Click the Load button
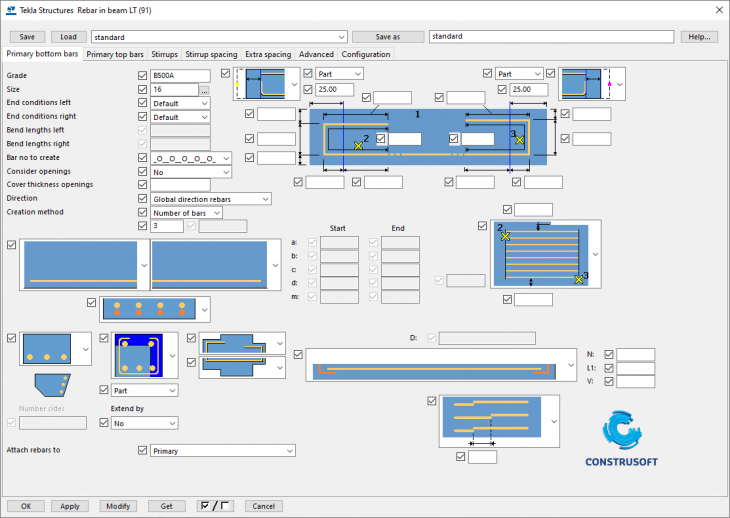 [x=68, y=37]
